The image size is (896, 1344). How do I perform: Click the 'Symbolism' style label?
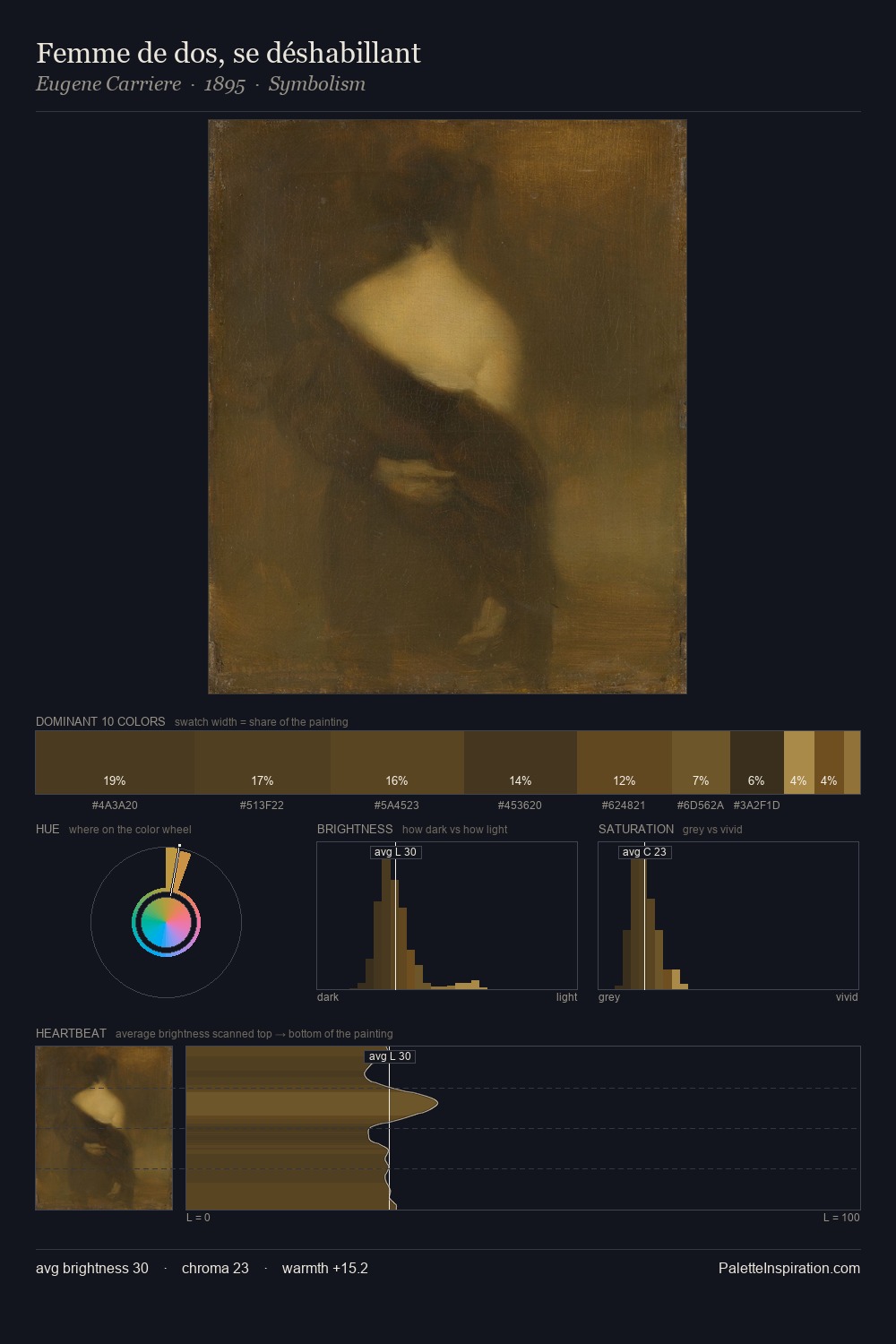point(317,84)
